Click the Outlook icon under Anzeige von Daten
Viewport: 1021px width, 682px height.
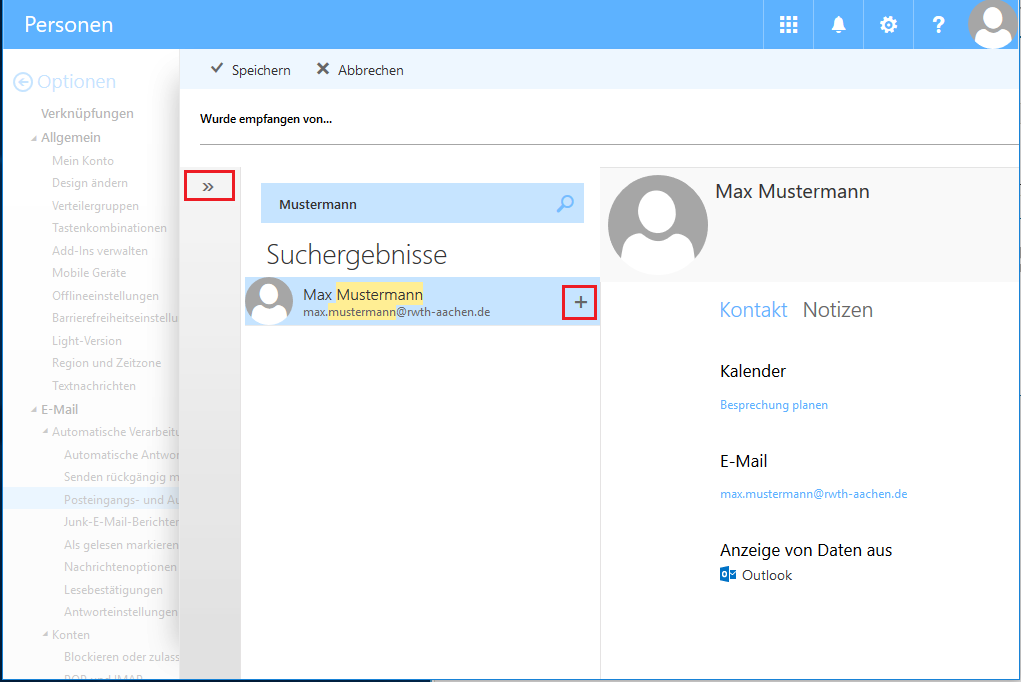(x=727, y=575)
